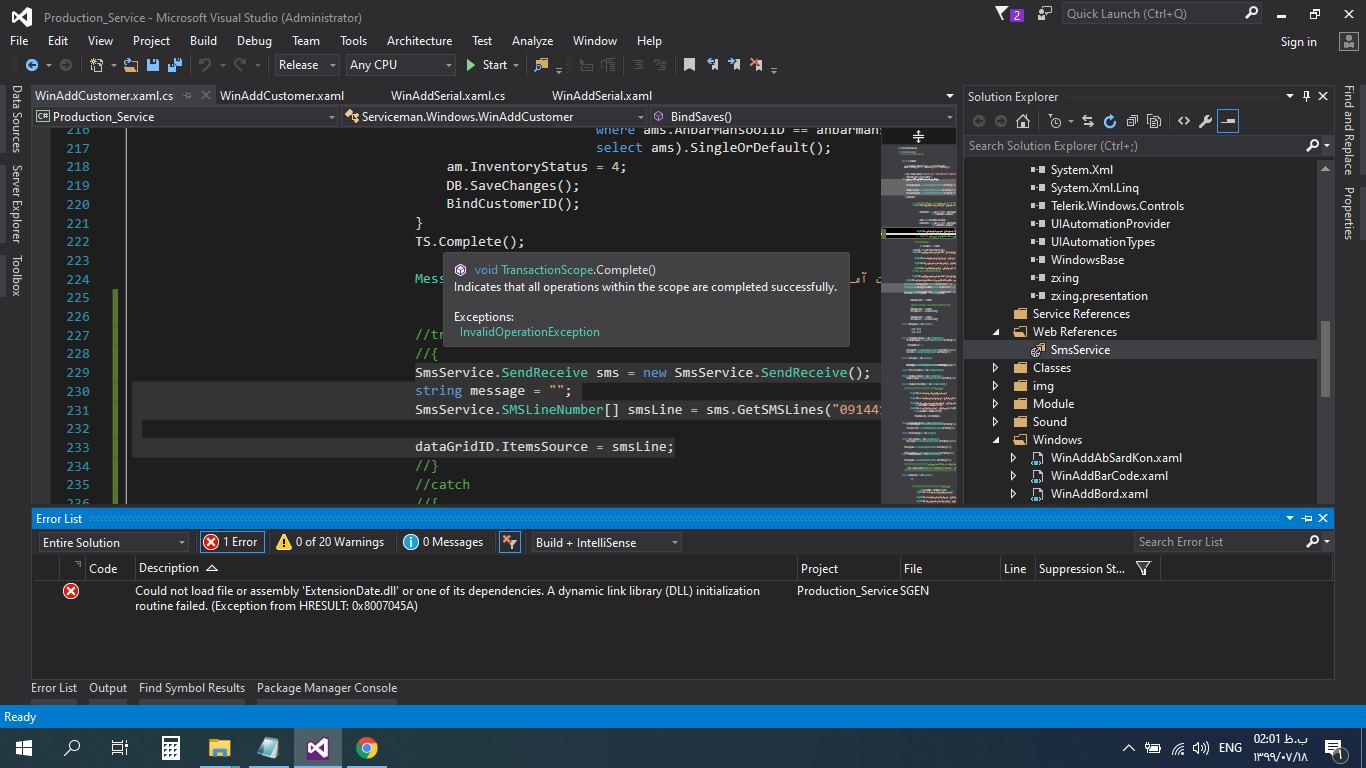Open the Analyze menu
This screenshot has width=1366, height=768.
pyautogui.click(x=532, y=41)
